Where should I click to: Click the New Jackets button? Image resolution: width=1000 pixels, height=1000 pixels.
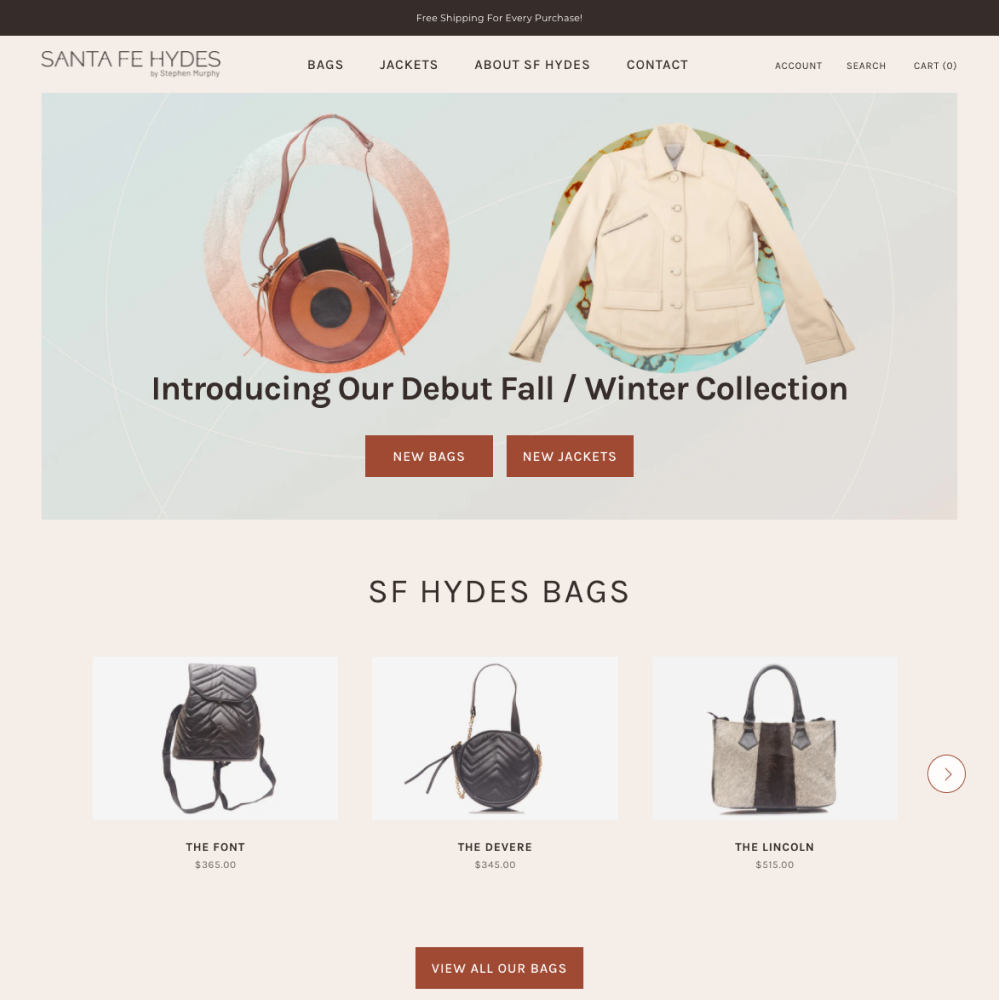570,456
